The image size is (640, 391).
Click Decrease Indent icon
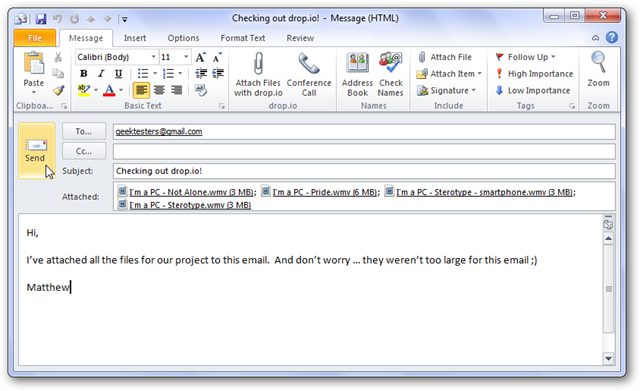(201, 73)
